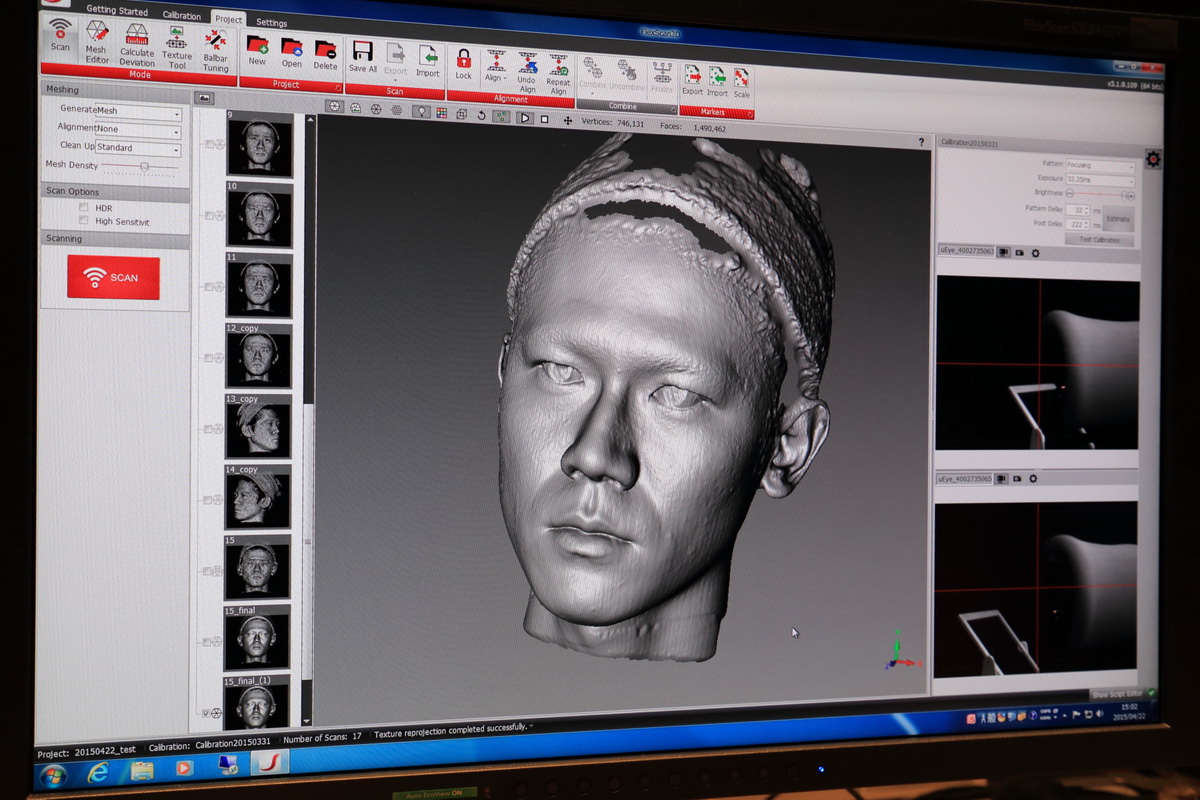Image resolution: width=1200 pixels, height=800 pixels.
Task: Enable the High Sensitivity checkbox
Action: click(x=84, y=221)
